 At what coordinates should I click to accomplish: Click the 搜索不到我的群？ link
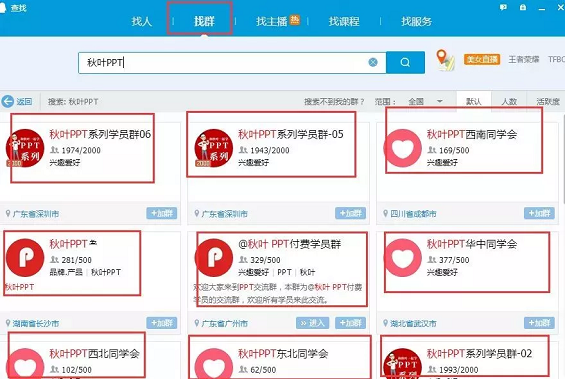pyautogui.click(x=334, y=102)
